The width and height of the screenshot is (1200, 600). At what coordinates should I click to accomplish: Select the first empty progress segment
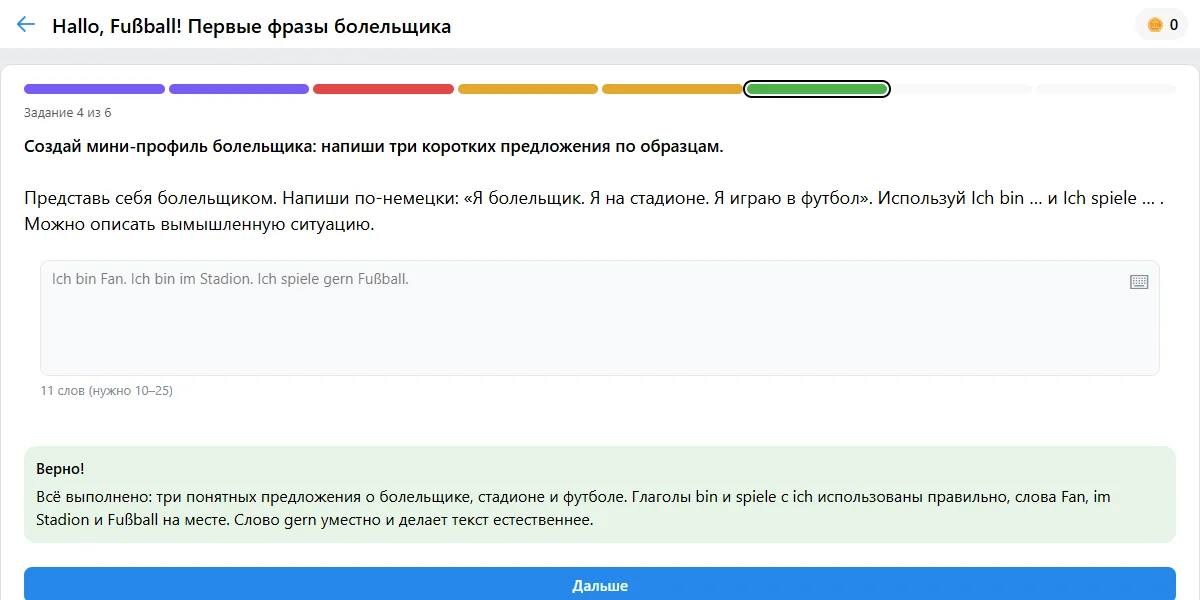[961, 89]
